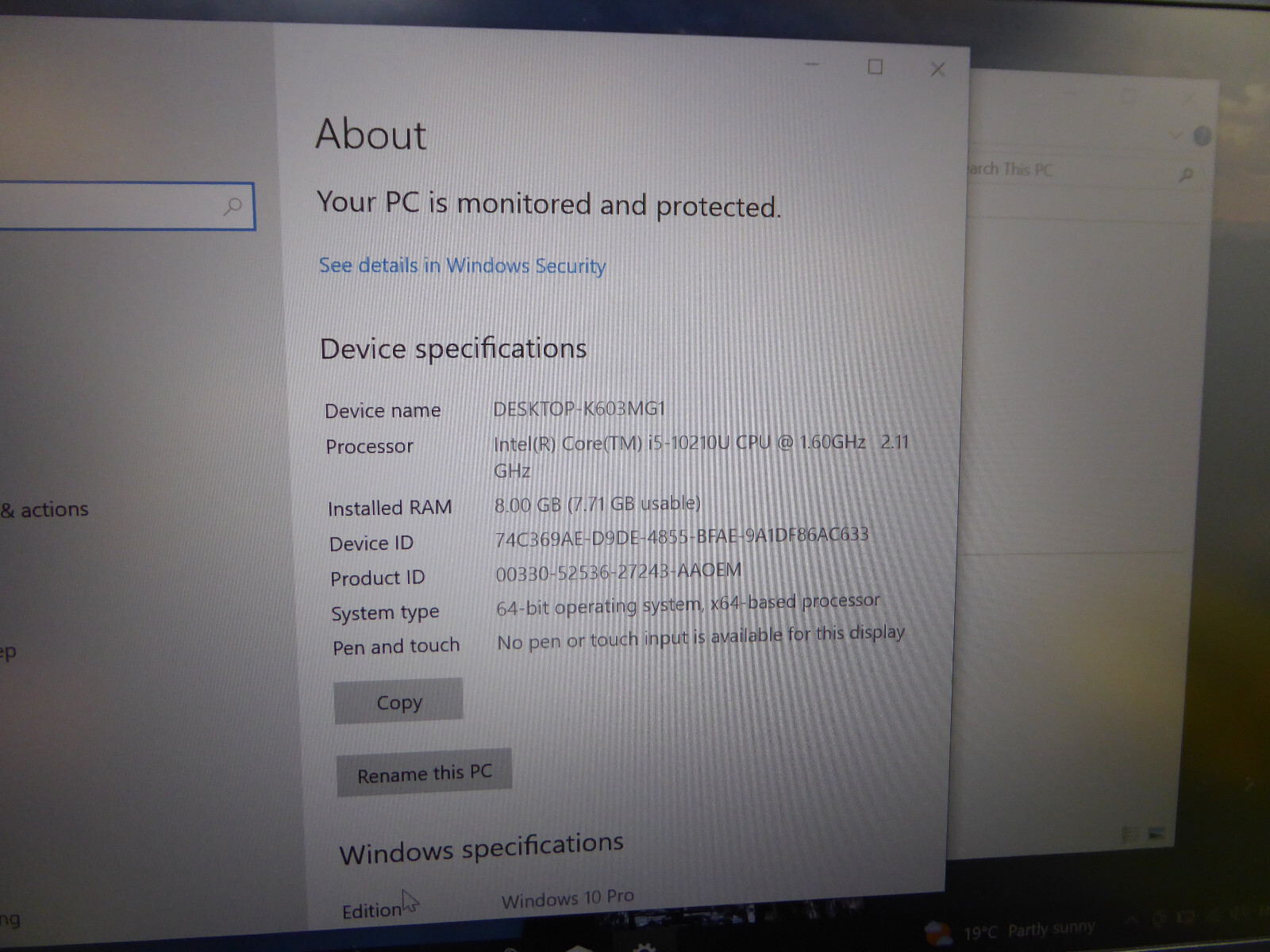Select the 'No pen or touch input' text
1270x952 pixels.
point(700,636)
